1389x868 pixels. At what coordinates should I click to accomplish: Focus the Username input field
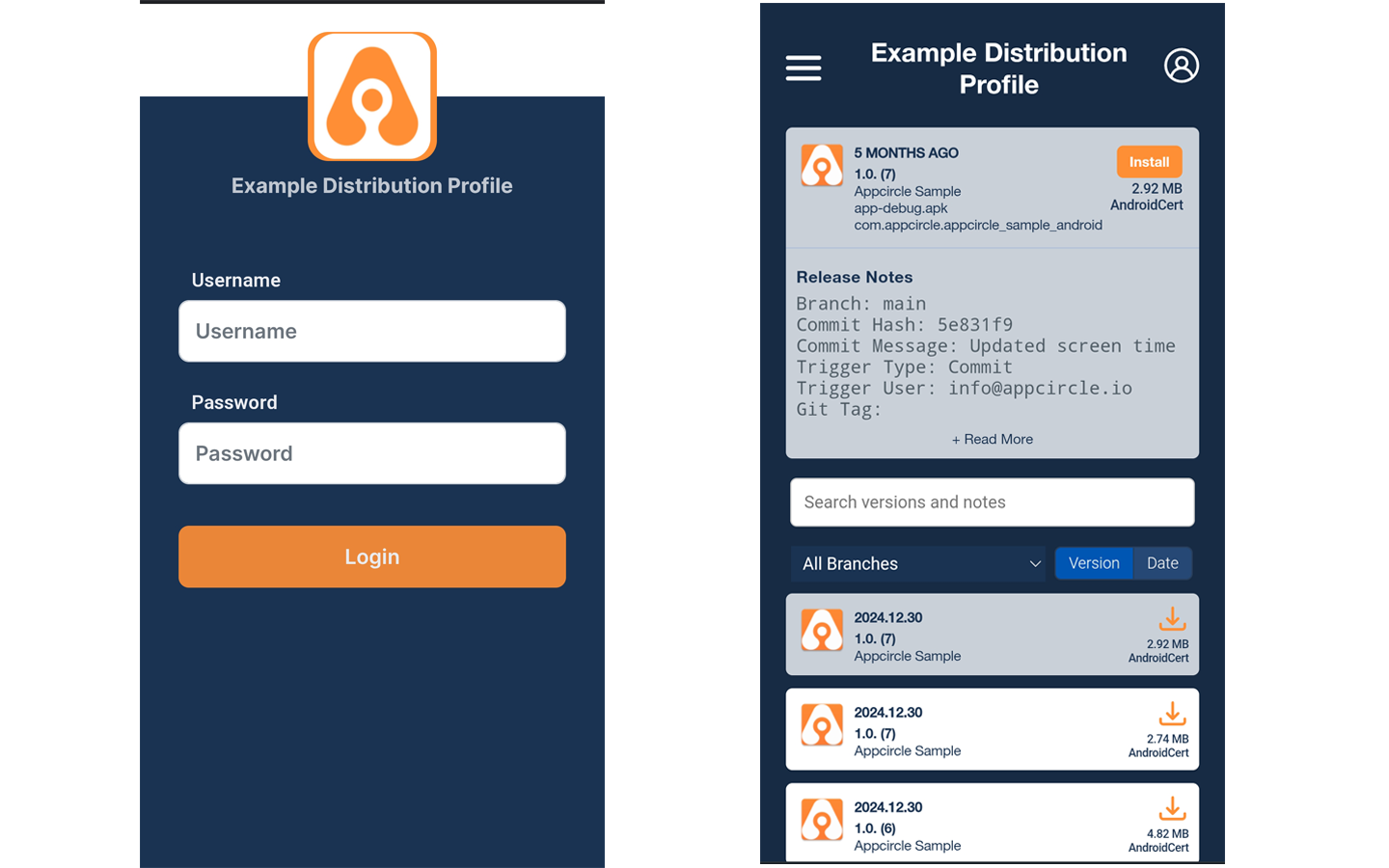372,331
